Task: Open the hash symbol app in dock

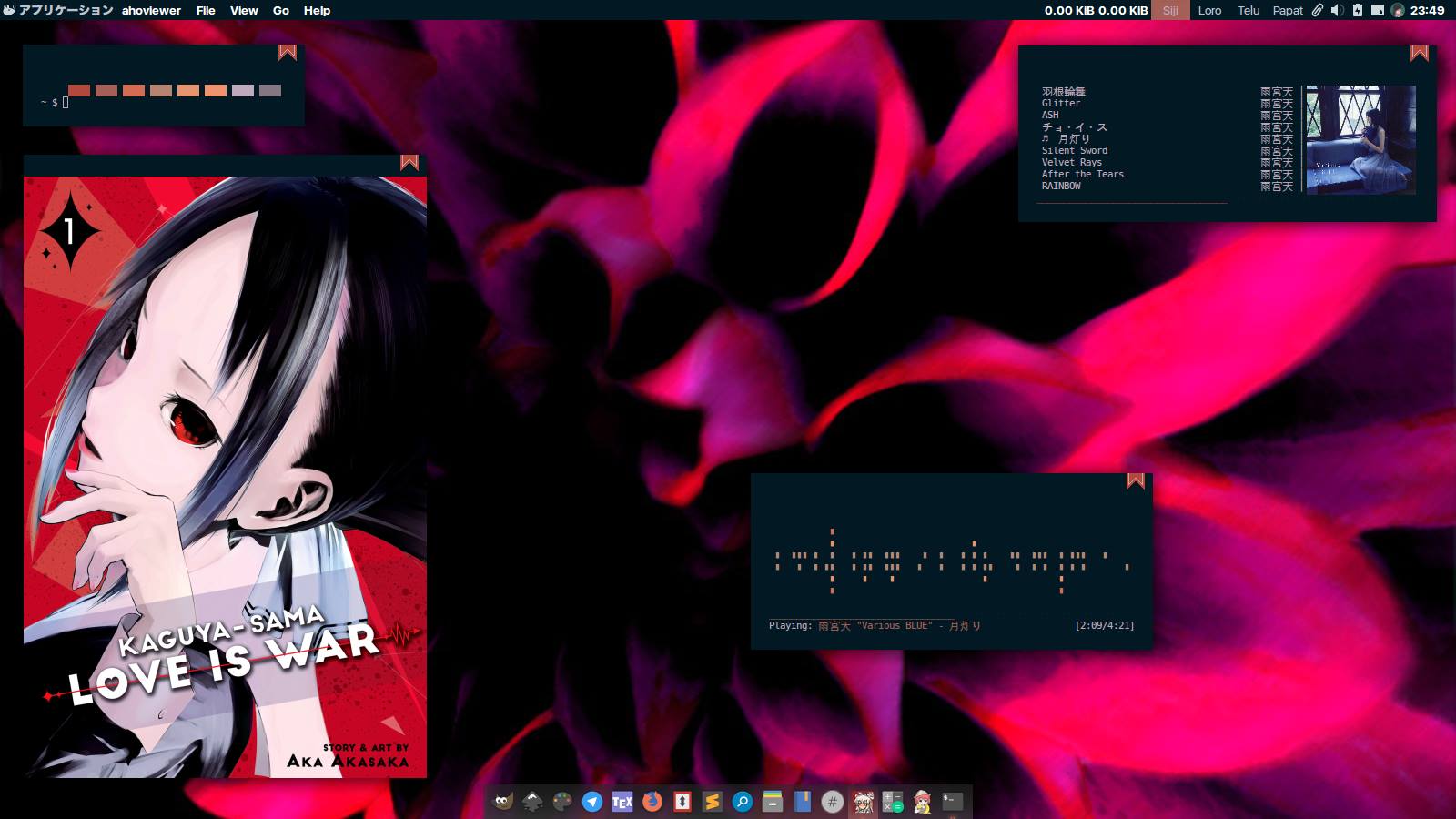Action: (x=832, y=802)
